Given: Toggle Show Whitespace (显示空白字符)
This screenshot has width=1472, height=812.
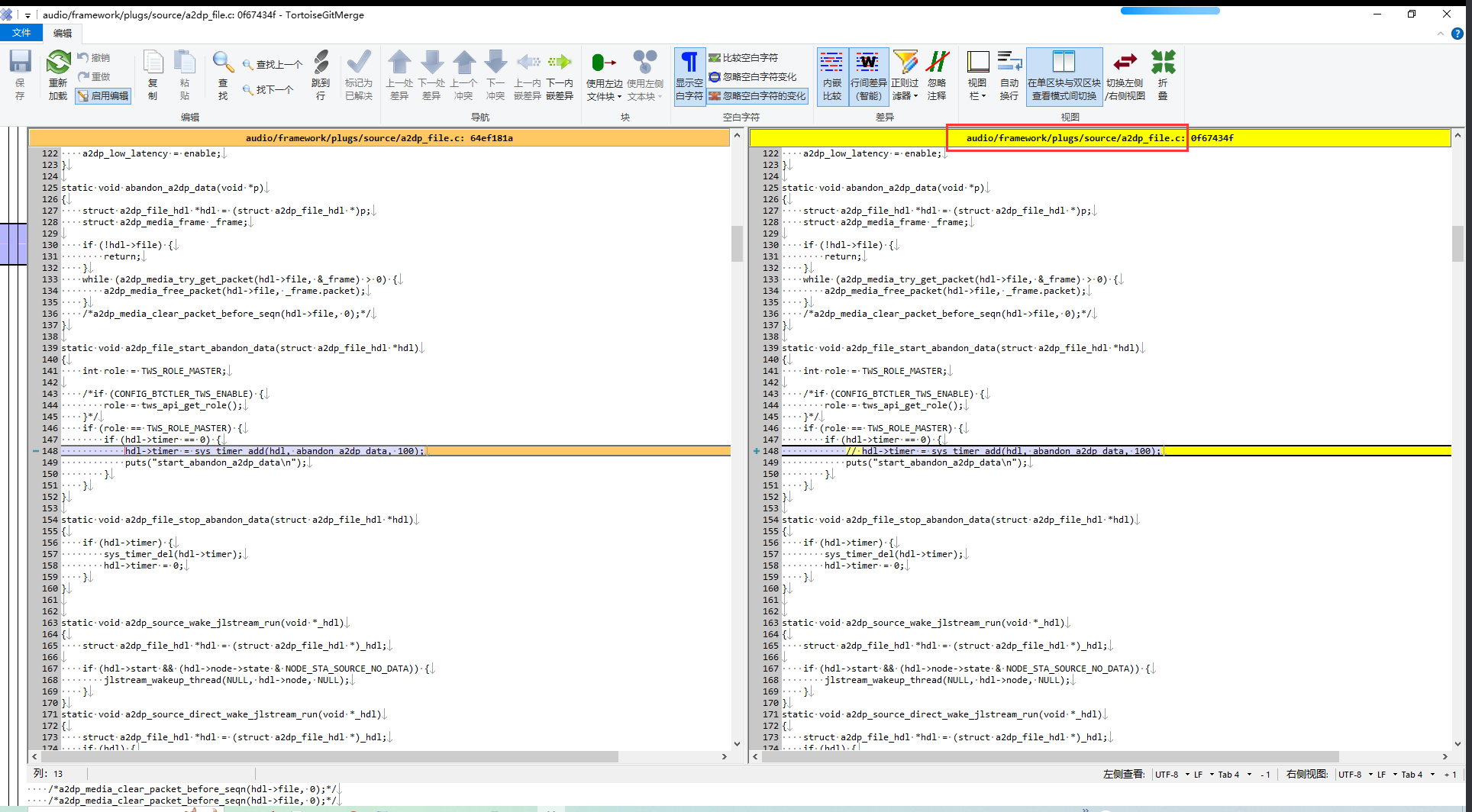Looking at the screenshot, I should pos(689,75).
